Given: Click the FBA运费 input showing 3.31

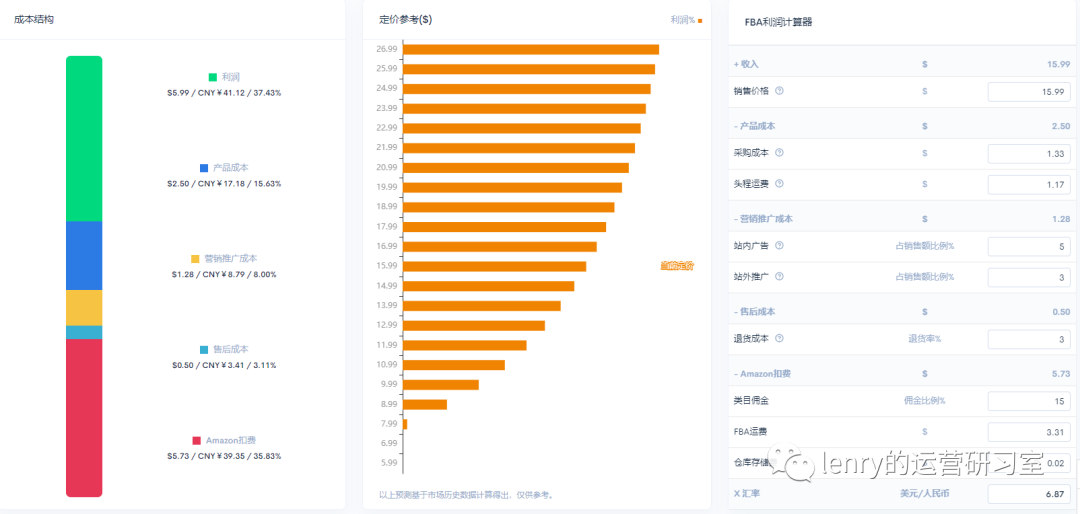Looking at the screenshot, I should [x=1029, y=432].
